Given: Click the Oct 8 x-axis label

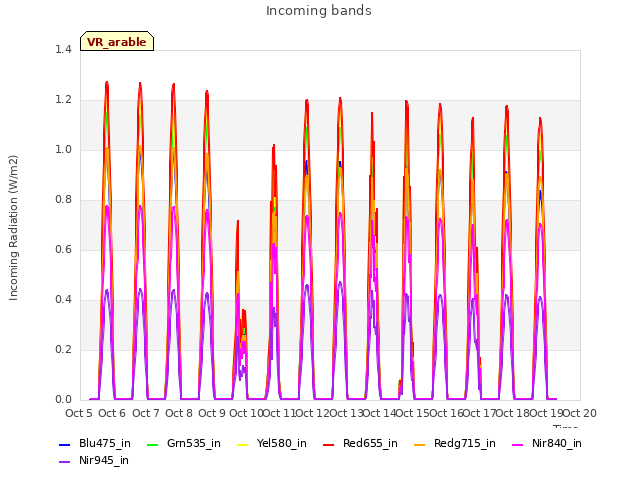Looking at the screenshot, I should coord(179,413).
